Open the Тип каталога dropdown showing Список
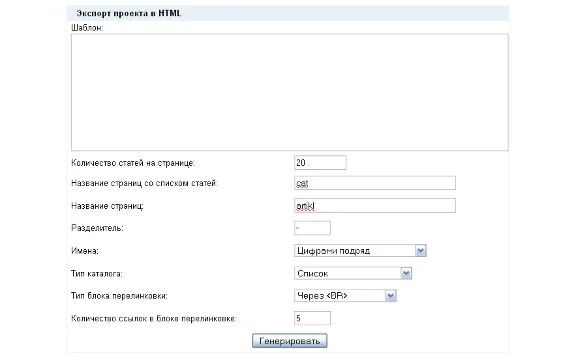This screenshot has width=576, height=363. point(353,273)
